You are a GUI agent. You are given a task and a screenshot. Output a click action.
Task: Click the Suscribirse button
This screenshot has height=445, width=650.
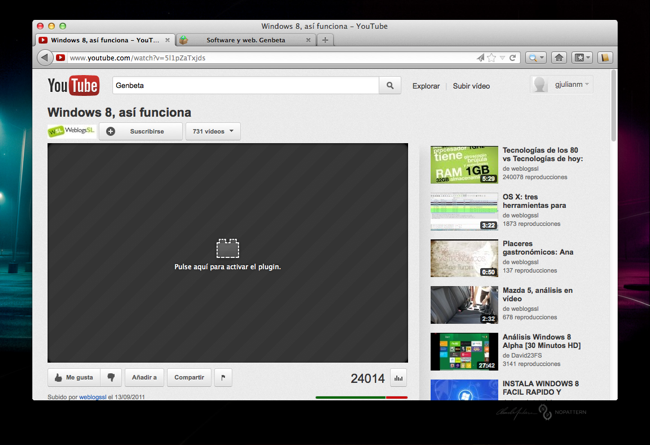(x=141, y=131)
